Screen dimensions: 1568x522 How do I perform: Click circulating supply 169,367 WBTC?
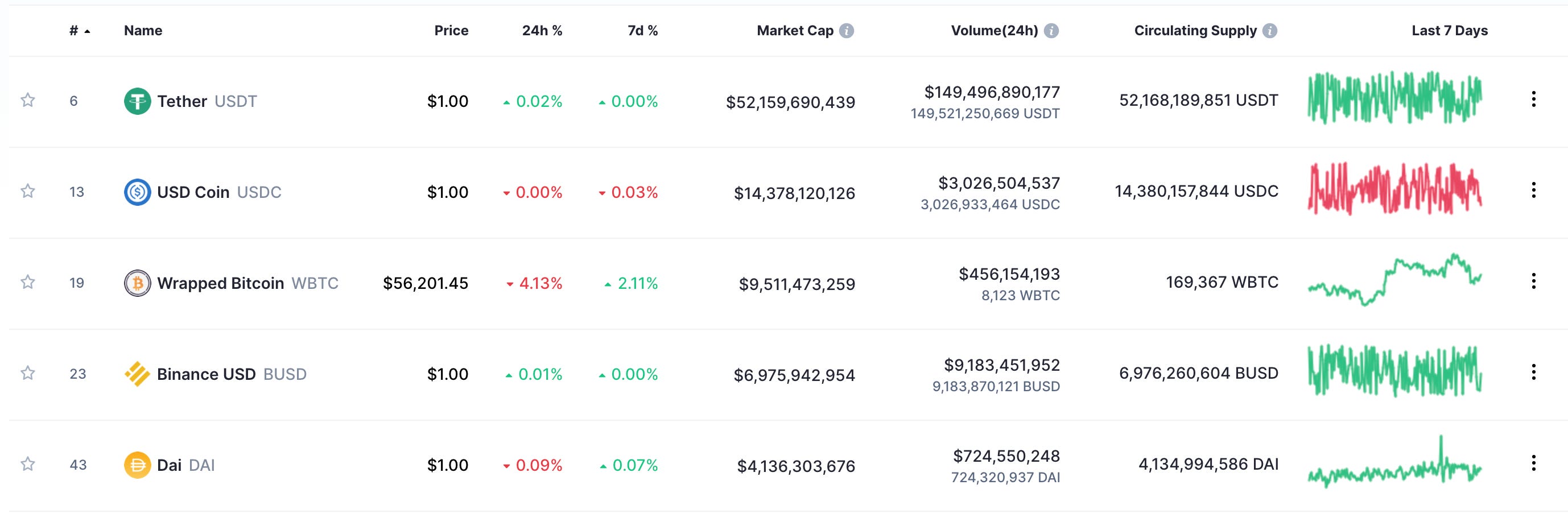1222,282
